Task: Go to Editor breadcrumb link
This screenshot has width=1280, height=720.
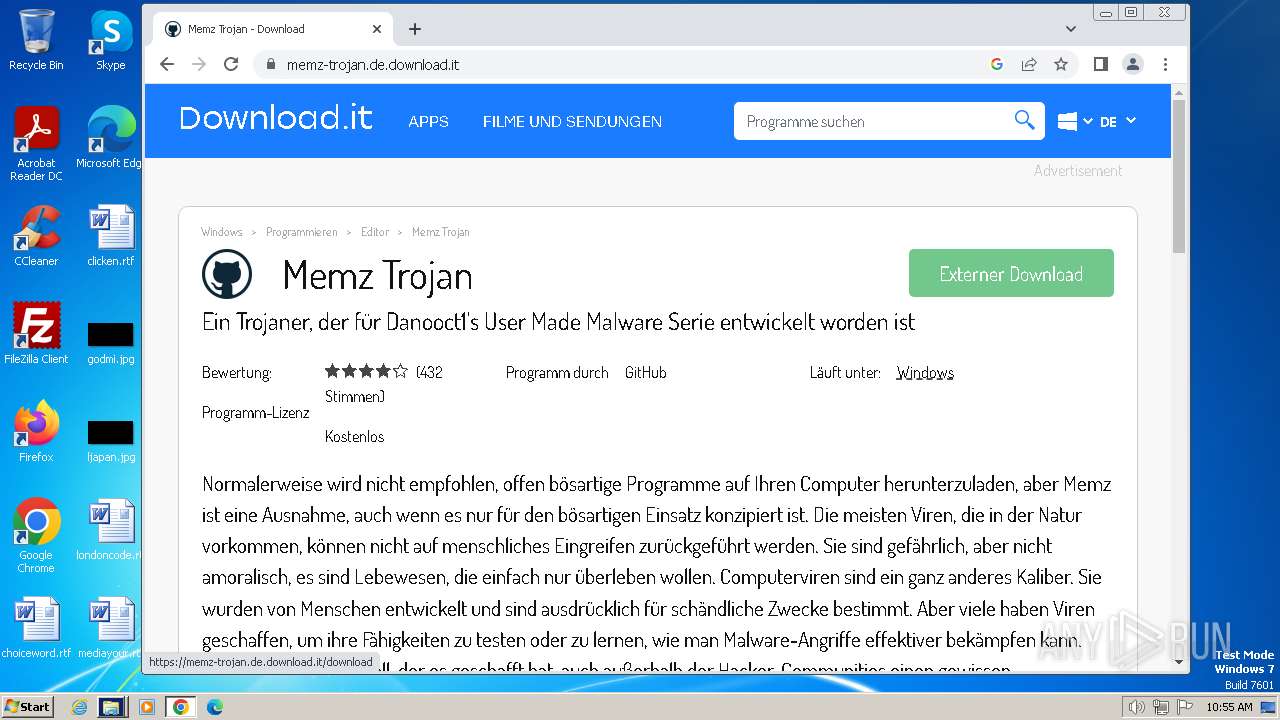Action: [x=375, y=231]
